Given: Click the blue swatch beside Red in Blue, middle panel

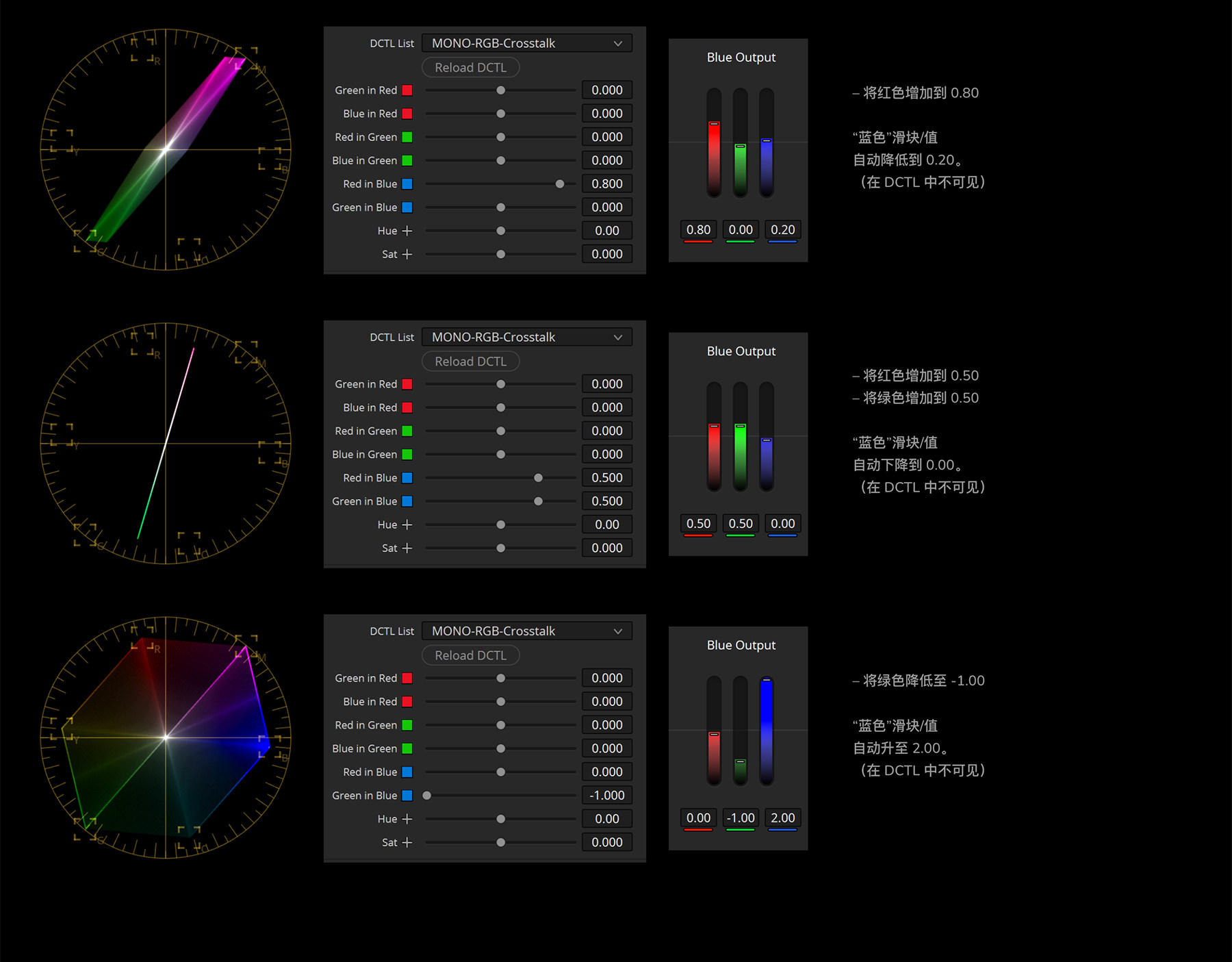Looking at the screenshot, I should tap(407, 478).
